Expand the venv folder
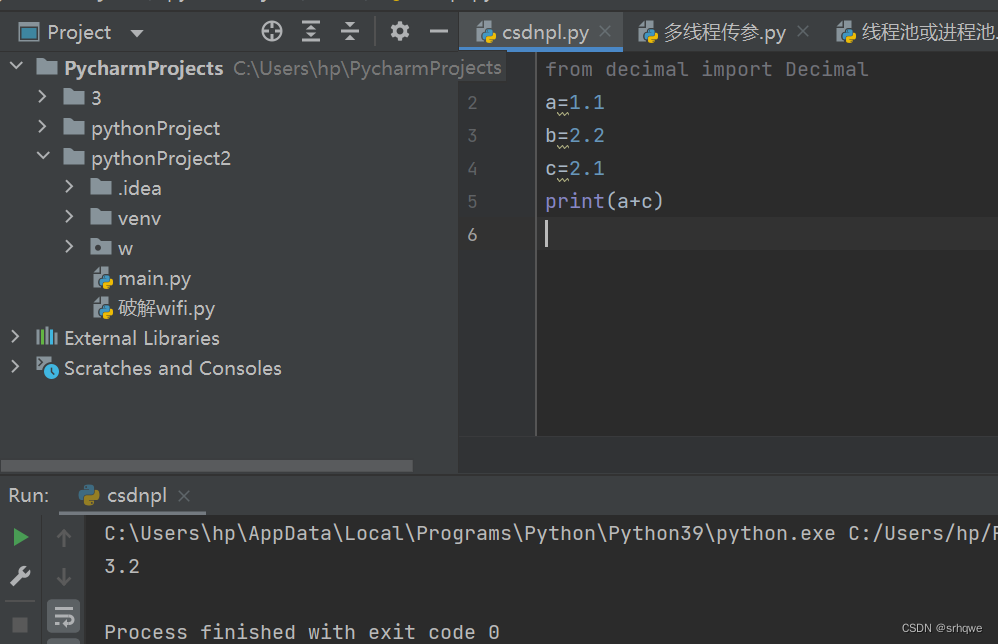Viewport: 998px width, 644px height. (x=68, y=217)
